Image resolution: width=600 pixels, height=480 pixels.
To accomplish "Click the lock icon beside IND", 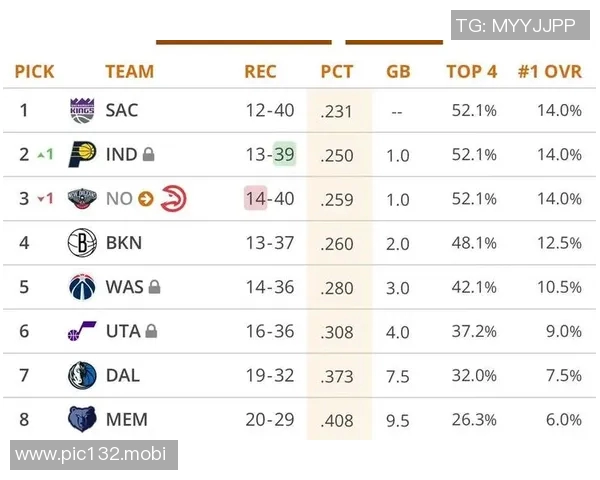I will tap(148, 155).
